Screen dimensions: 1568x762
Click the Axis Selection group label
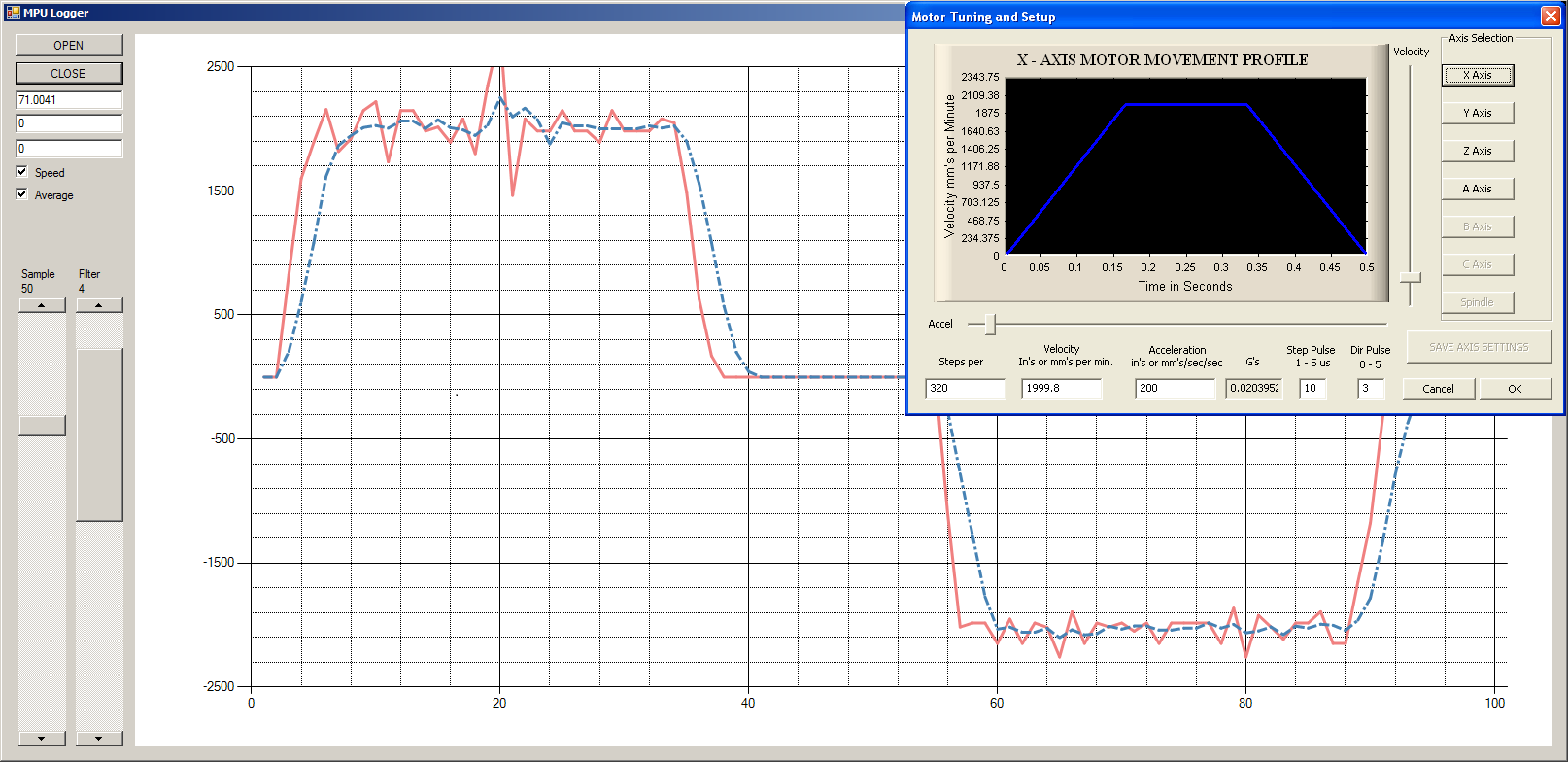coord(1481,38)
